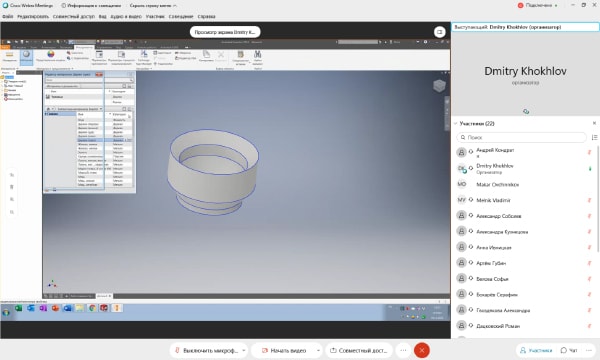Open the participants sort list icon

594,137
